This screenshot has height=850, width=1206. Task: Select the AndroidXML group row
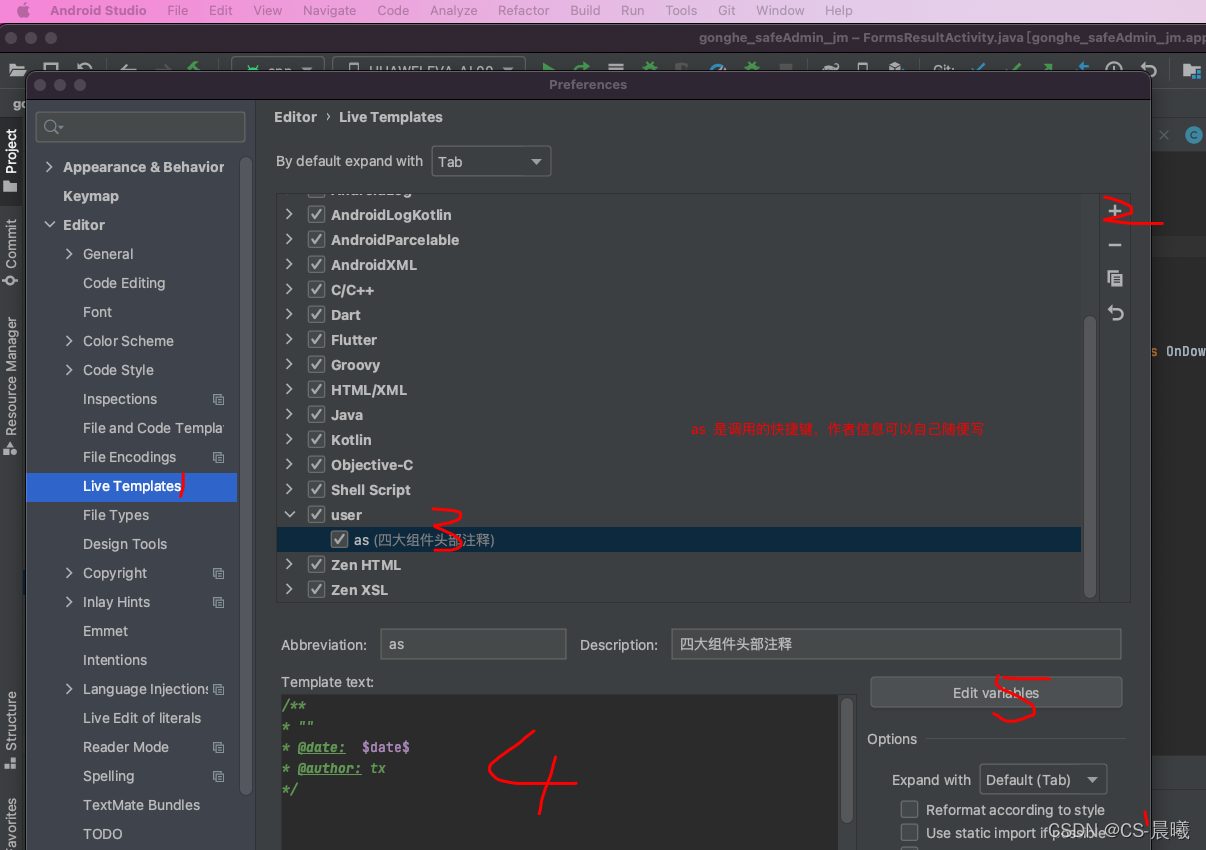[679, 265]
